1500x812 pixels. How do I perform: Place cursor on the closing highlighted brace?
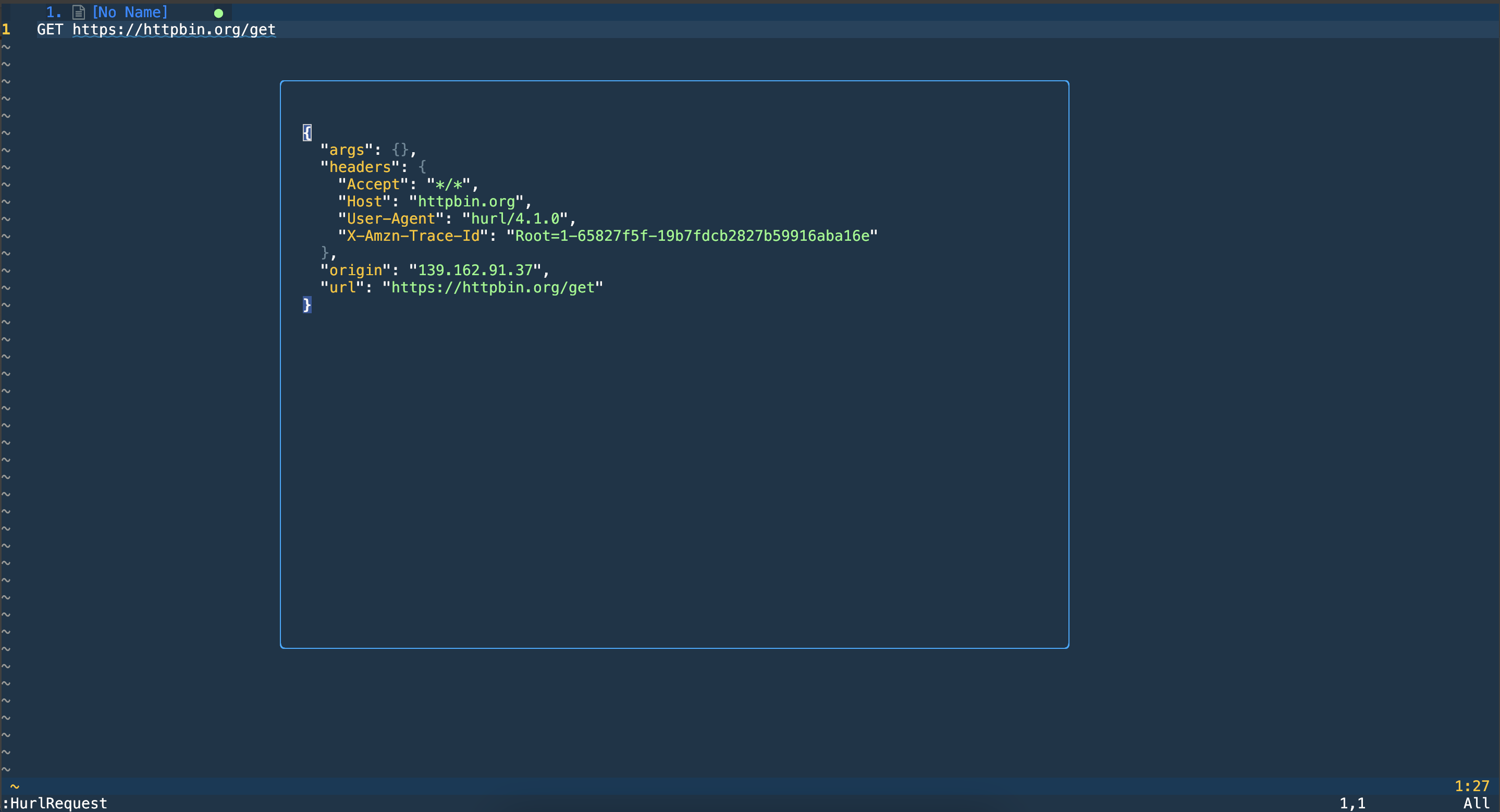click(307, 304)
